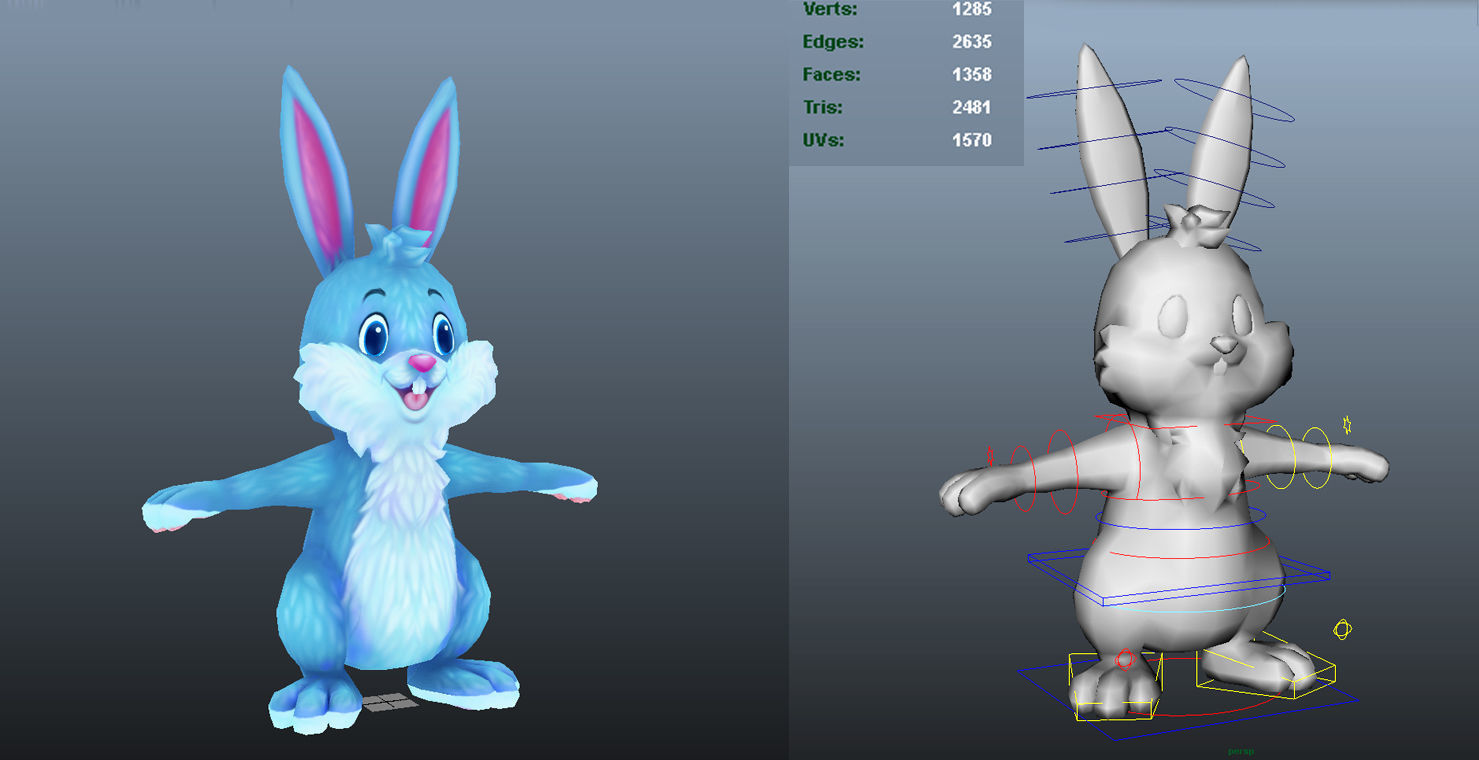Click the face count value 1358
Image resolution: width=1479 pixels, height=760 pixels.
[972, 75]
